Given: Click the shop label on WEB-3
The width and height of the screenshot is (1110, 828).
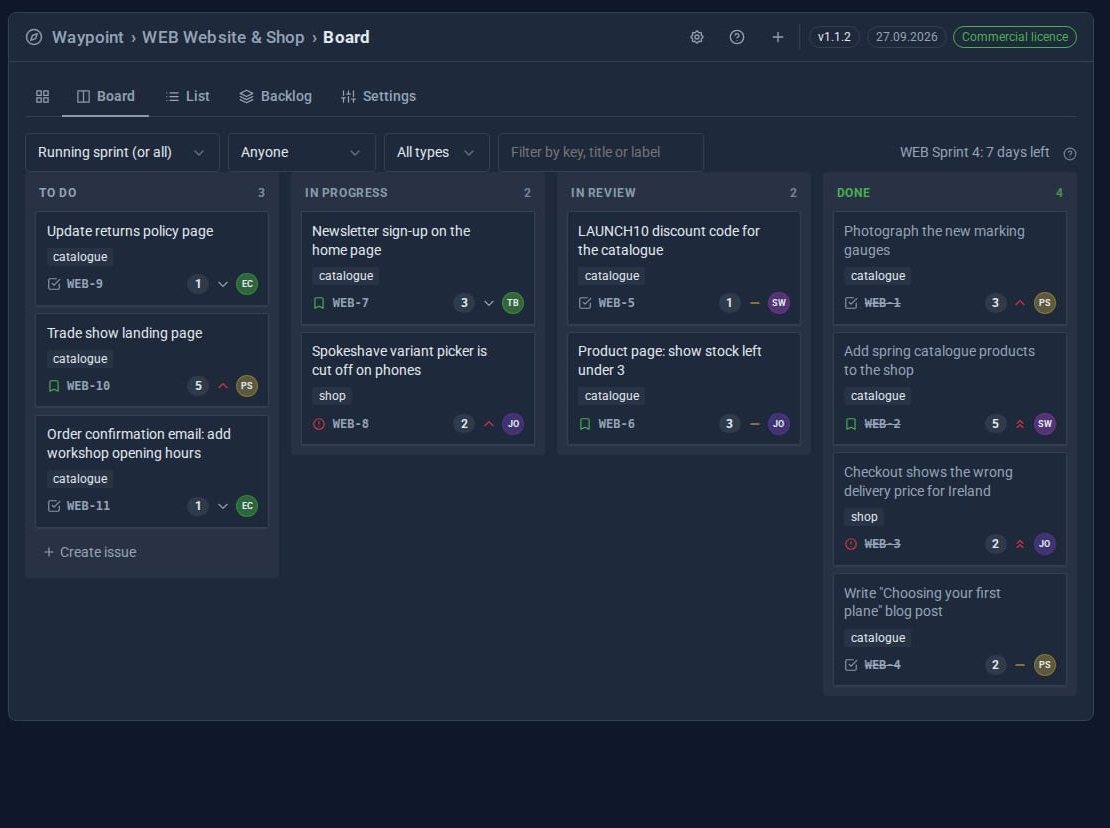Looking at the screenshot, I should [864, 517].
